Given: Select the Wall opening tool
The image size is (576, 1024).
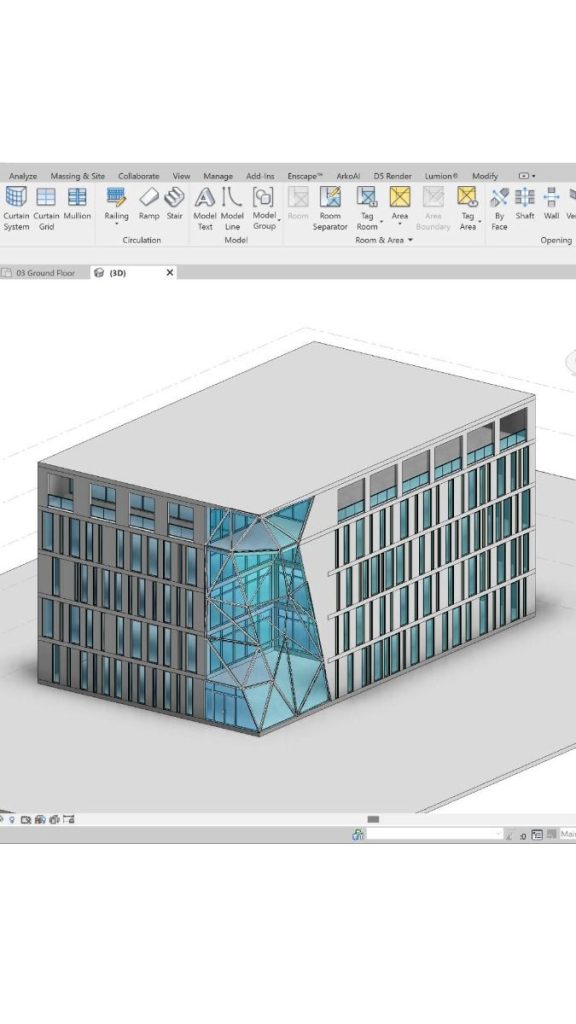Looking at the screenshot, I should [551, 204].
